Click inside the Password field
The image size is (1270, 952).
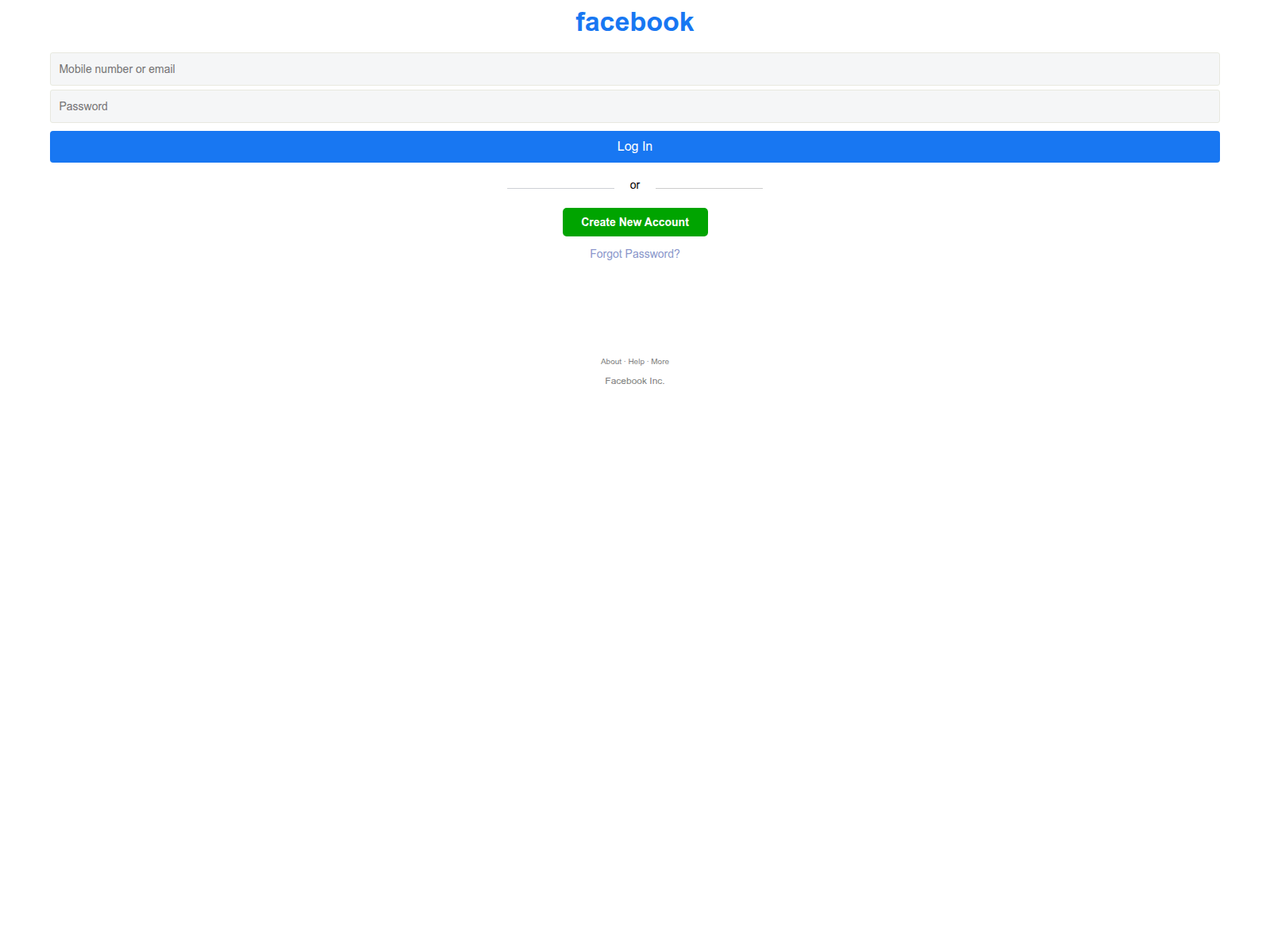(634, 106)
